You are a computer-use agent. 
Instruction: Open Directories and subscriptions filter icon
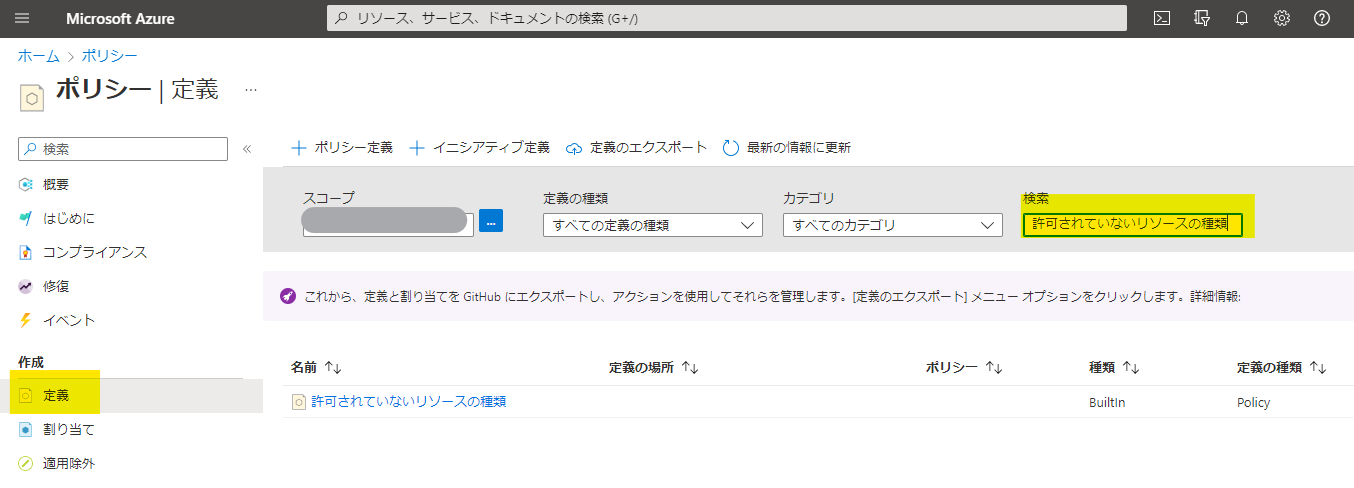[1202, 18]
